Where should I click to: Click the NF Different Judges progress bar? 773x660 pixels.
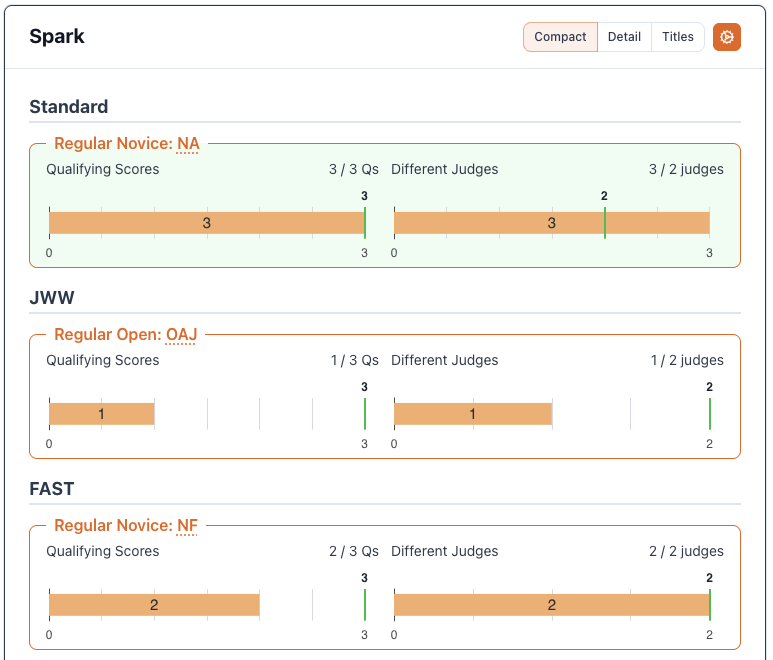point(552,605)
